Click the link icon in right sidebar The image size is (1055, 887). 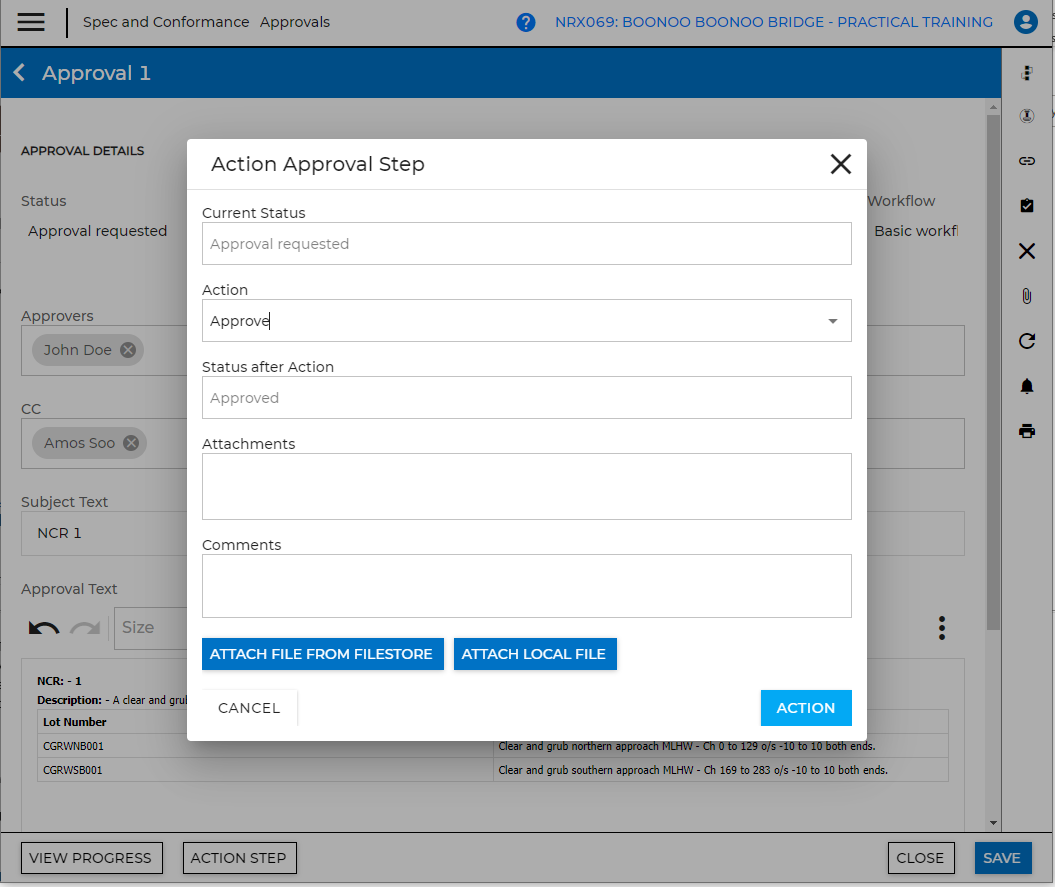pos(1026,160)
